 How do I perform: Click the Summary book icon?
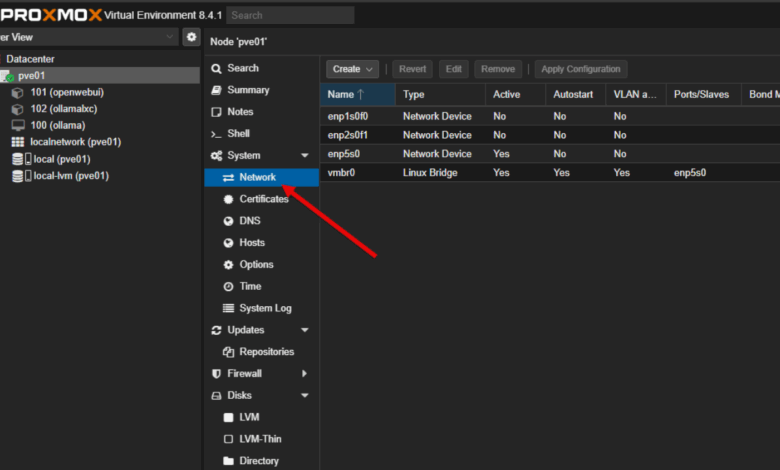coord(216,90)
